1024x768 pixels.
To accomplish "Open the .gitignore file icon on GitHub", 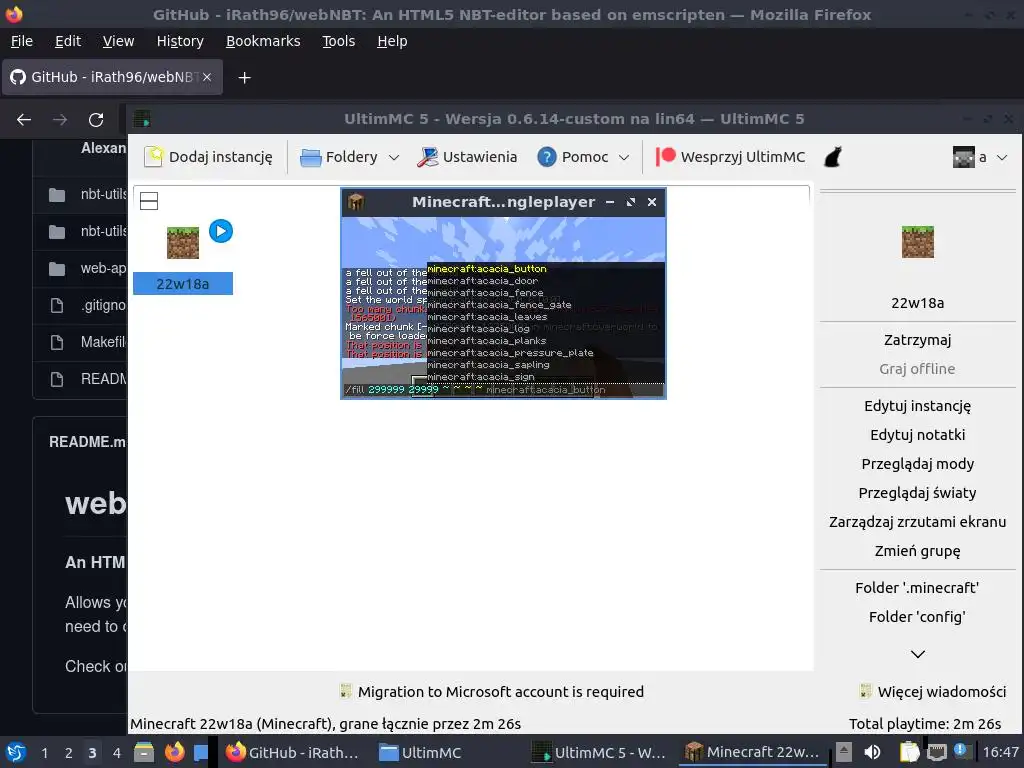I will (57, 305).
